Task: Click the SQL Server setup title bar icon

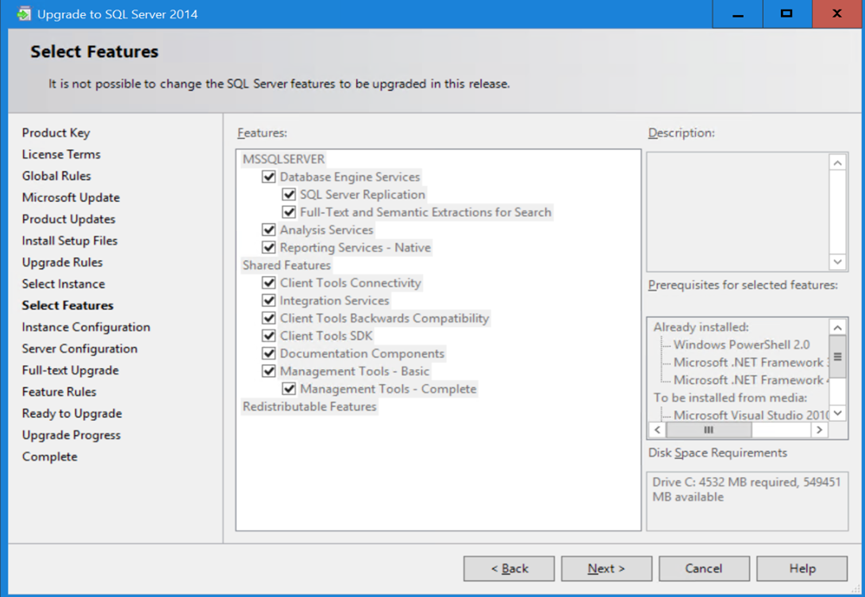Action: tap(24, 14)
